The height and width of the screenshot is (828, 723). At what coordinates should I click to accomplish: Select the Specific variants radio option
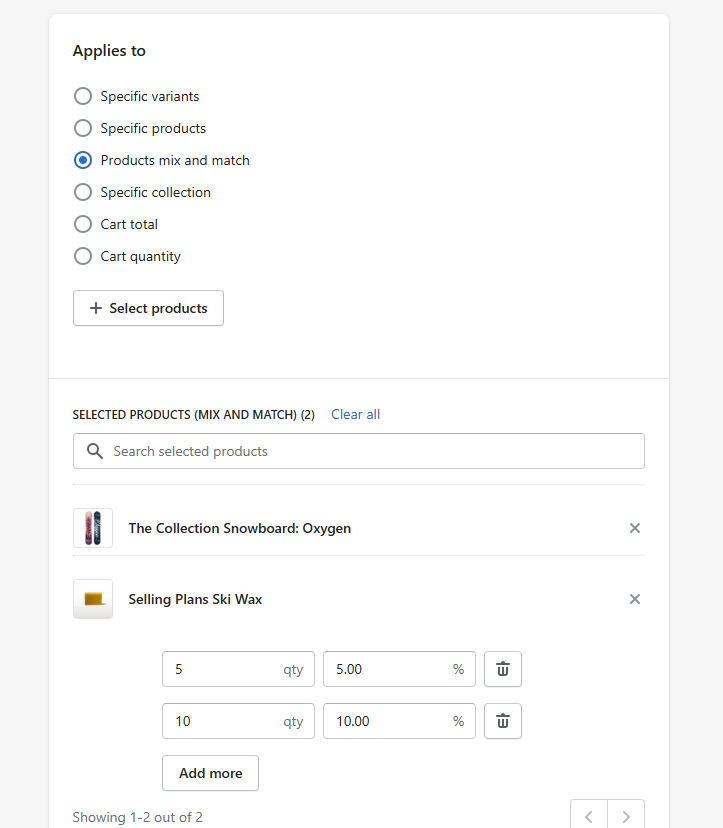(83, 96)
